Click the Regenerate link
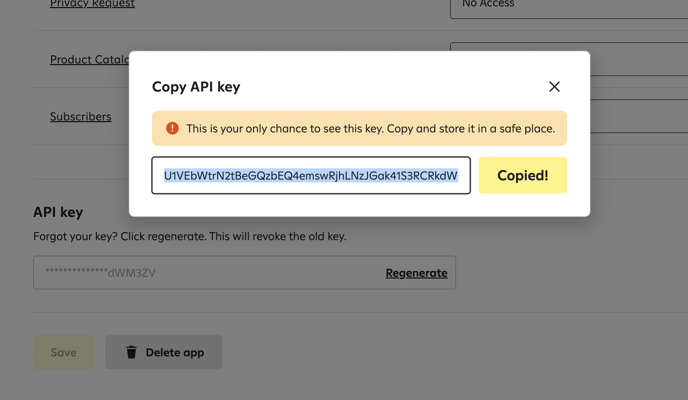The height and width of the screenshot is (400, 688). coord(416,273)
